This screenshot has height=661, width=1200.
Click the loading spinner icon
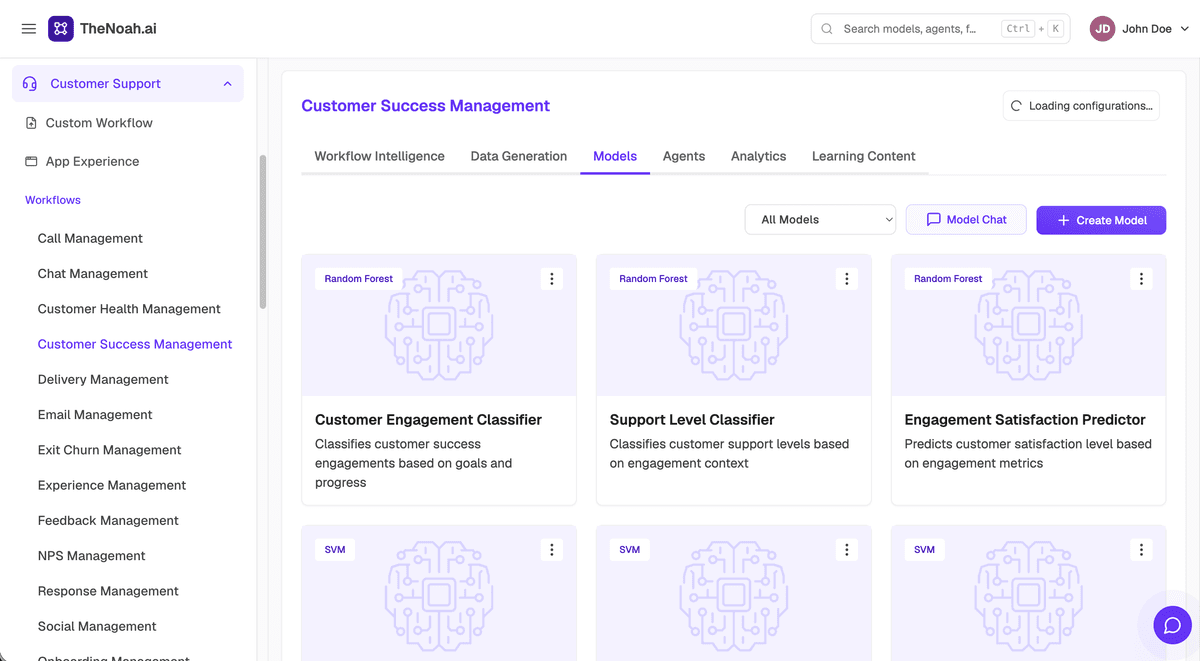pos(1017,106)
